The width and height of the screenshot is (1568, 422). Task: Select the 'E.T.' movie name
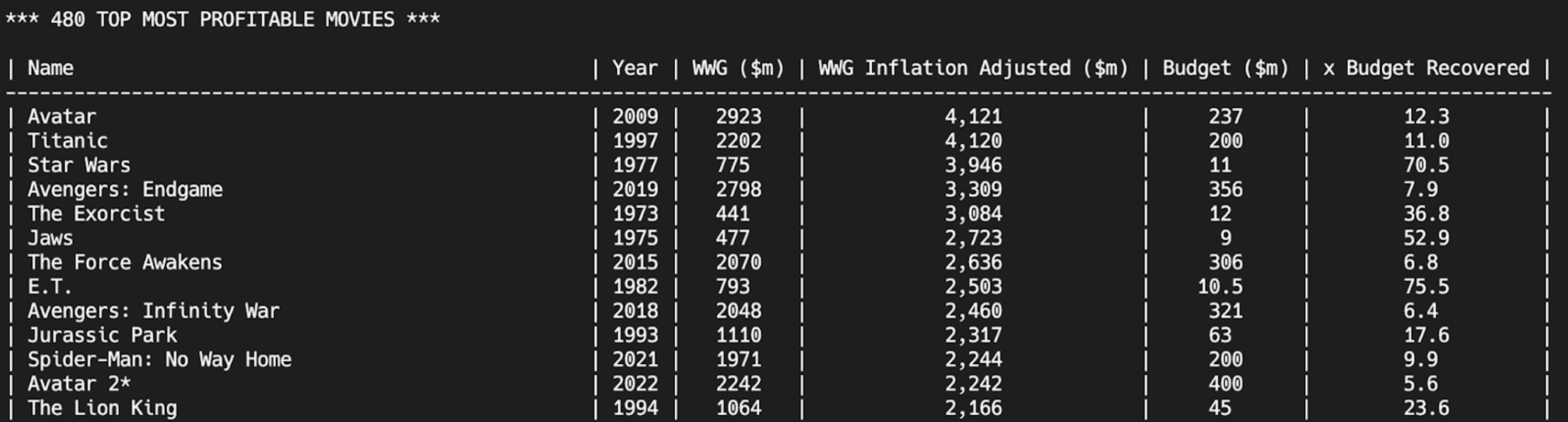49,287
